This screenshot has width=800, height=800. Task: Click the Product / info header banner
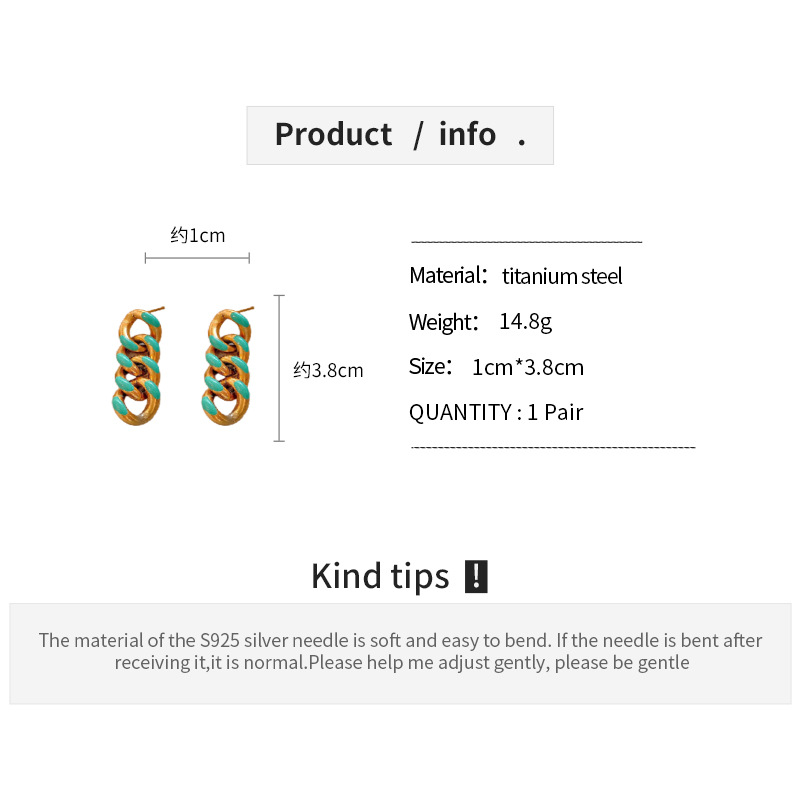400,135
